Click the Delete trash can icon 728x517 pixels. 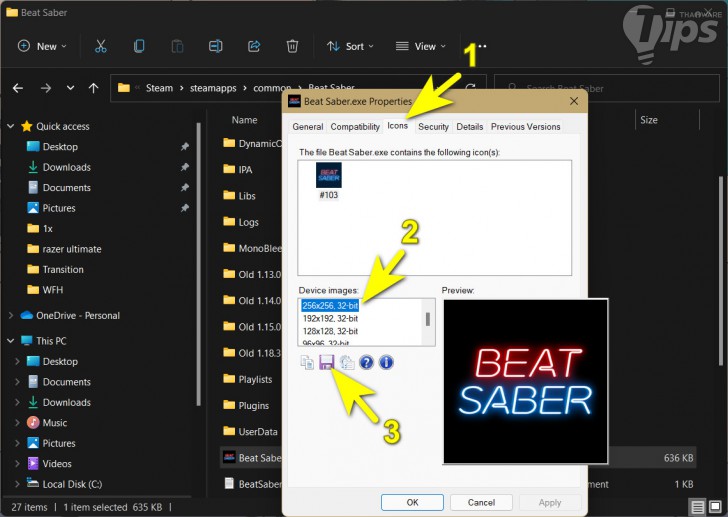point(292,46)
